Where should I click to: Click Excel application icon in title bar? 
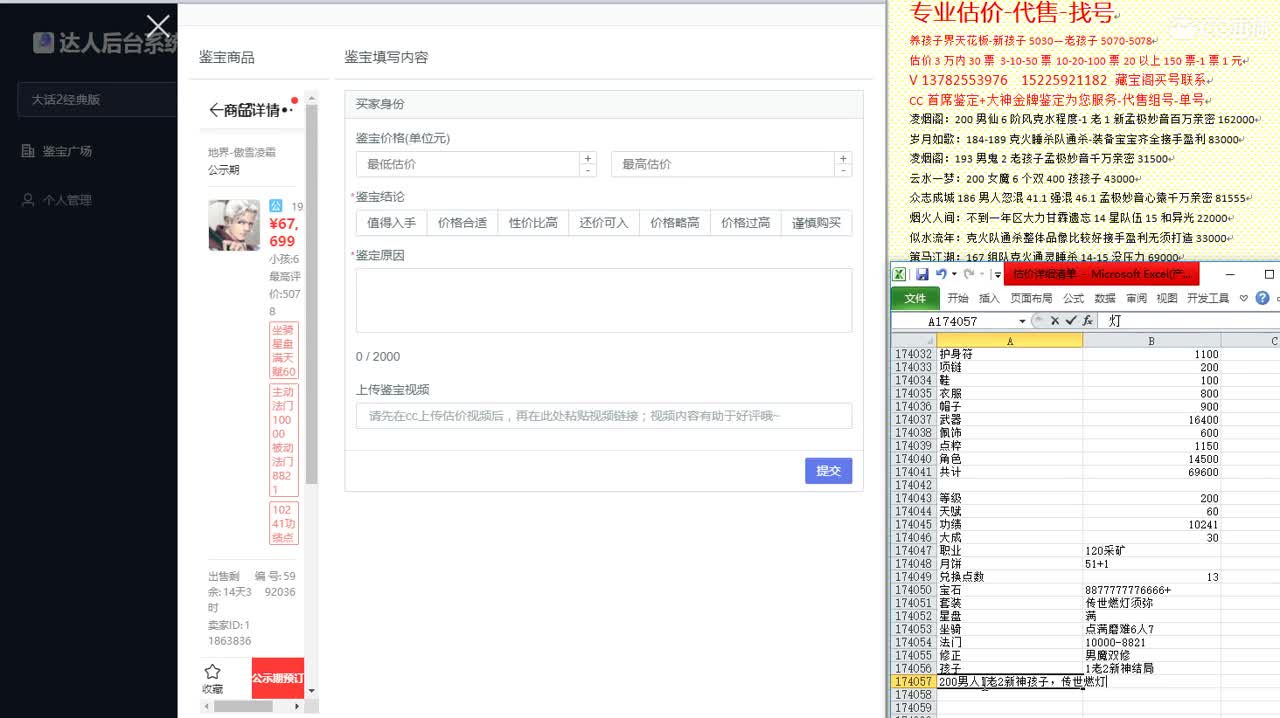tap(900, 274)
